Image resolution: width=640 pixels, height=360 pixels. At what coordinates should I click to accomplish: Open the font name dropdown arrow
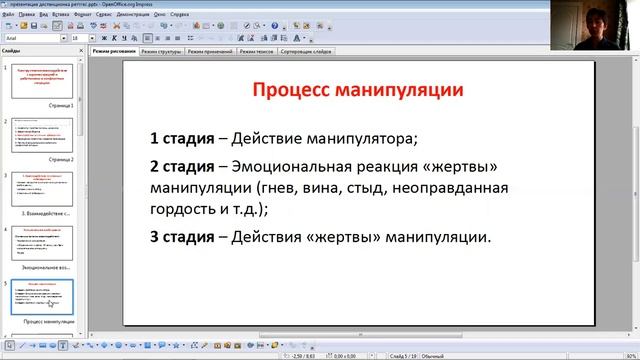point(64,38)
